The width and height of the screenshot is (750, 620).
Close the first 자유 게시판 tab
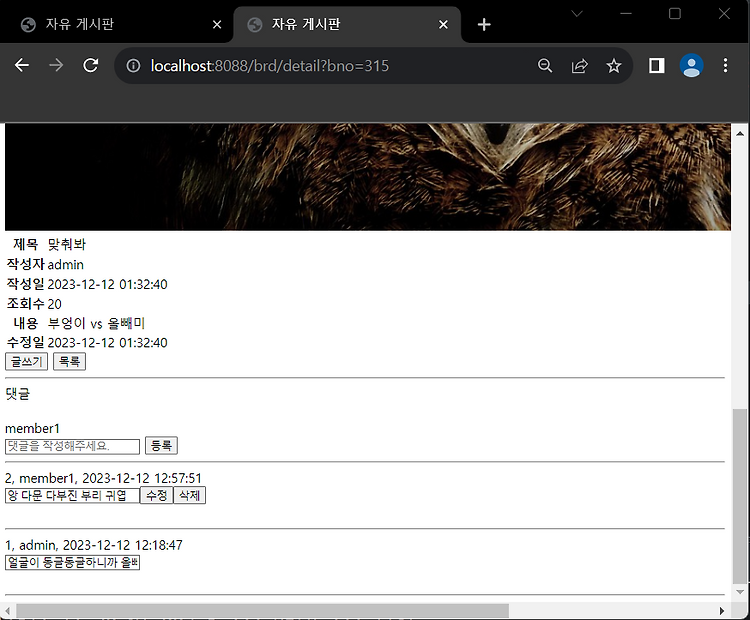[217, 24]
